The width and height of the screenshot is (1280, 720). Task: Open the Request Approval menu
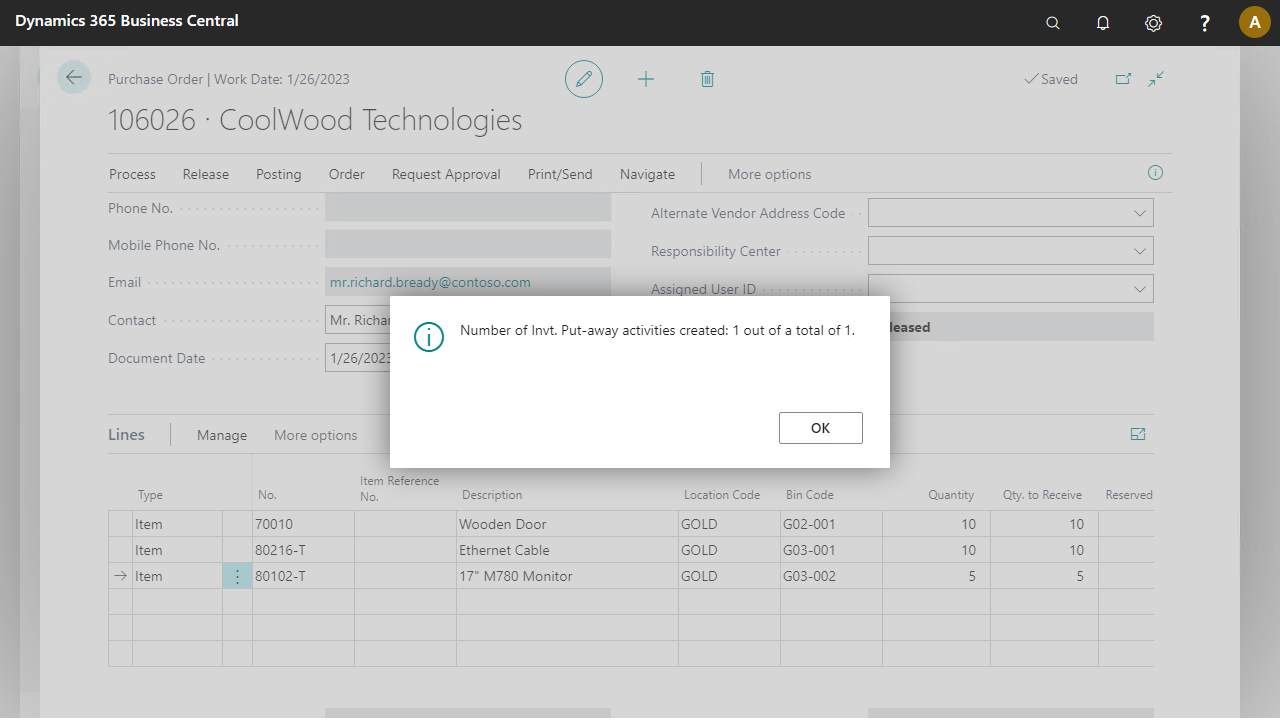[446, 174]
